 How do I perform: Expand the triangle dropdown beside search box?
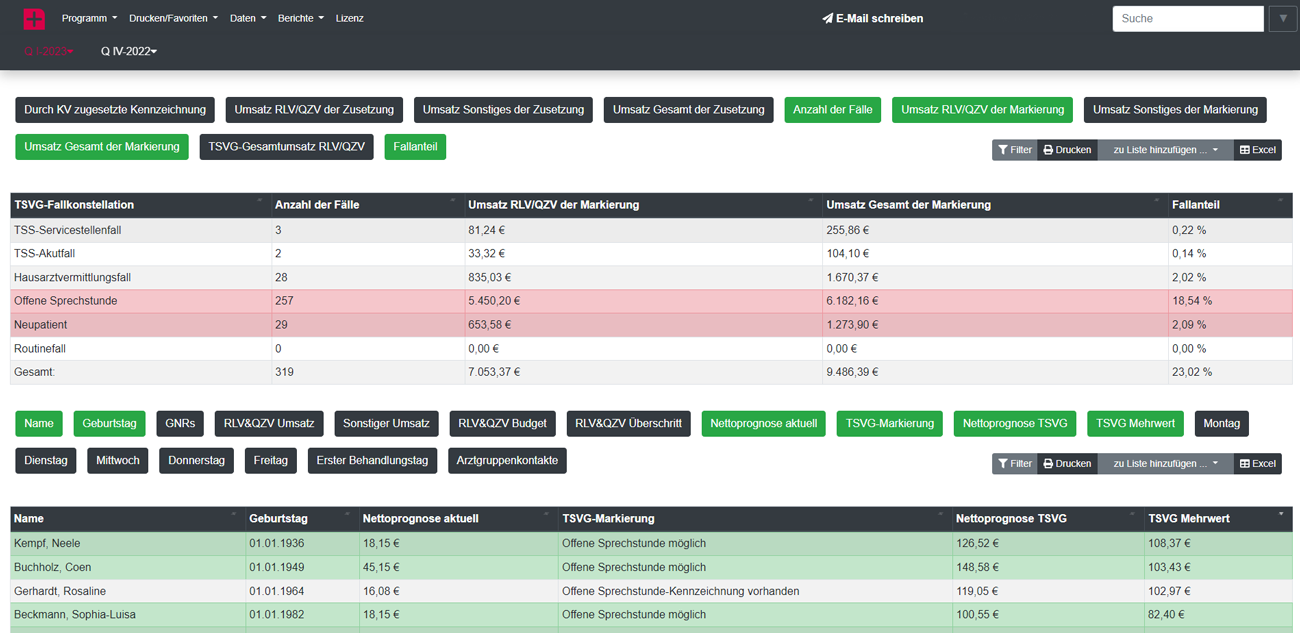click(1282, 19)
